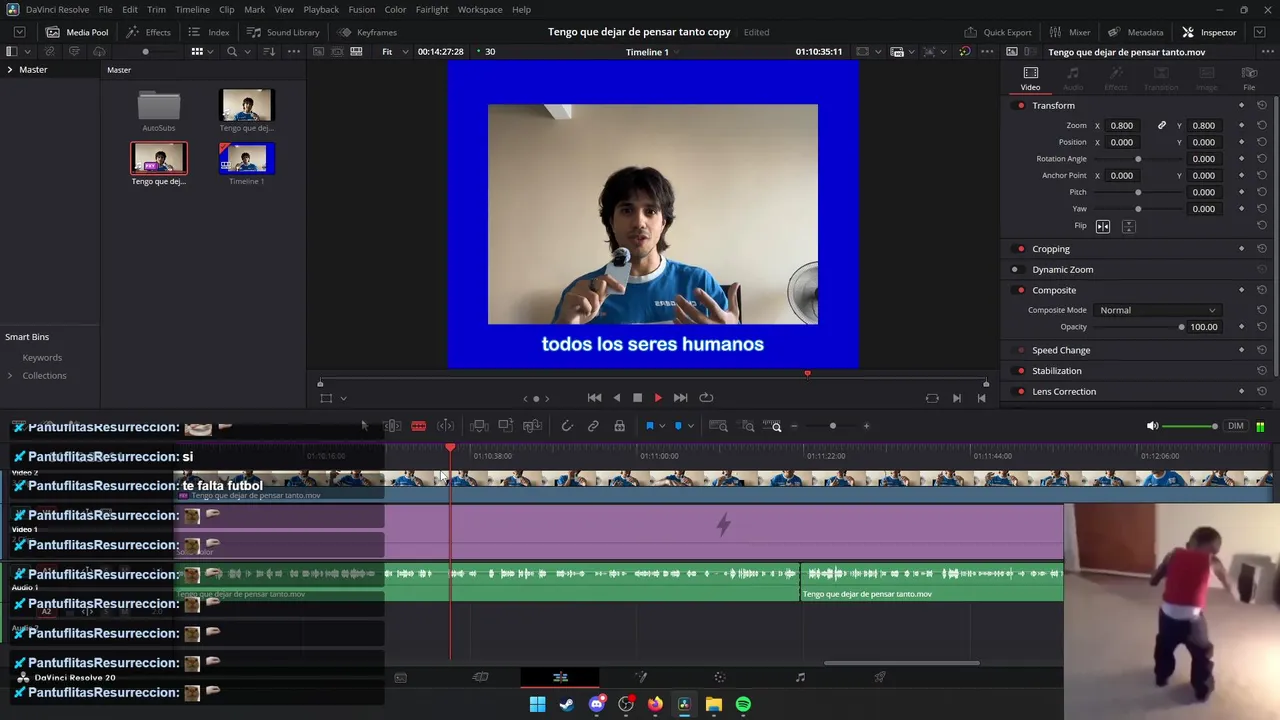The image size is (1280, 720).
Task: Expand the Speed Change section
Action: [1061, 350]
